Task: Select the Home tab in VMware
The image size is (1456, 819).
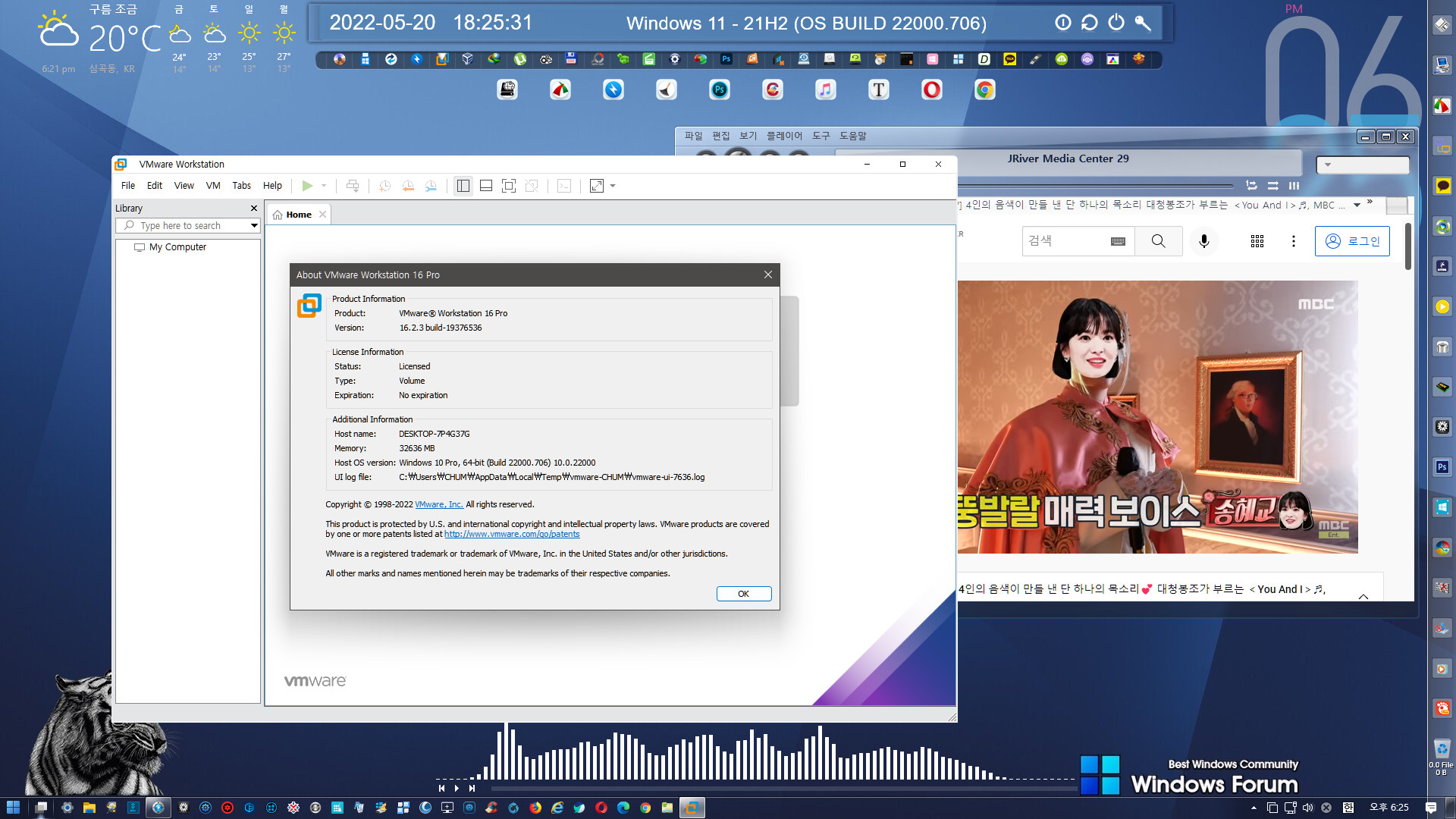Action: 299,215
